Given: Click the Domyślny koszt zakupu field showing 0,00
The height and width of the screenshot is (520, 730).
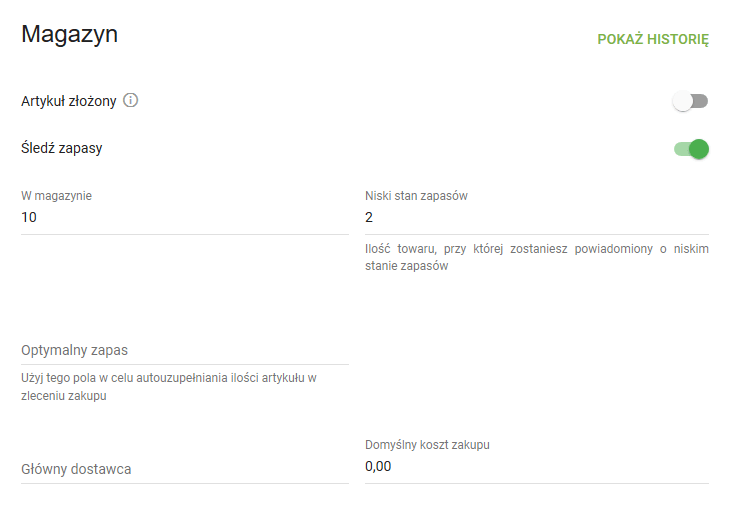Looking at the screenshot, I should point(537,467).
